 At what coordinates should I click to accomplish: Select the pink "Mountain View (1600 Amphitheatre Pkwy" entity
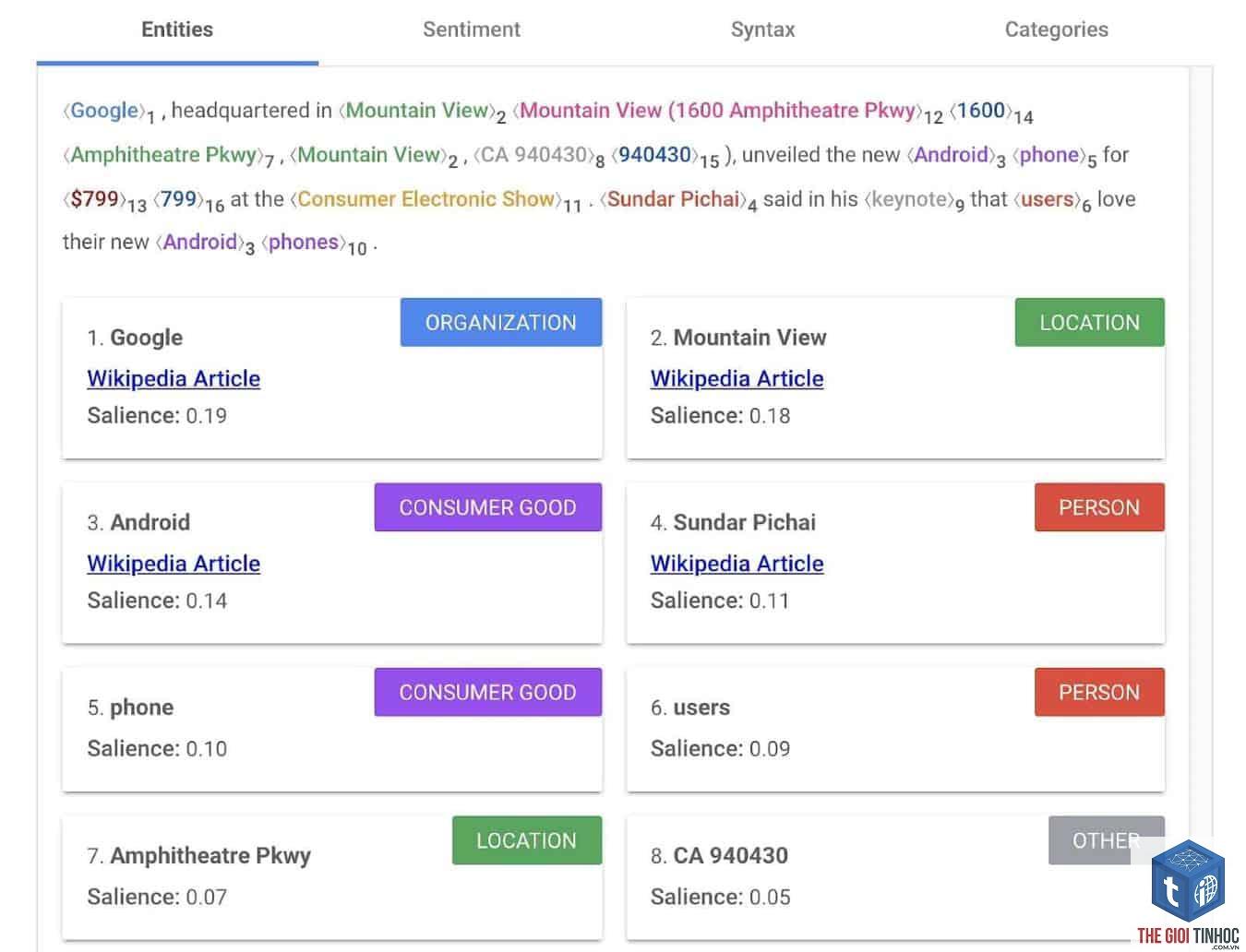[x=718, y=111]
